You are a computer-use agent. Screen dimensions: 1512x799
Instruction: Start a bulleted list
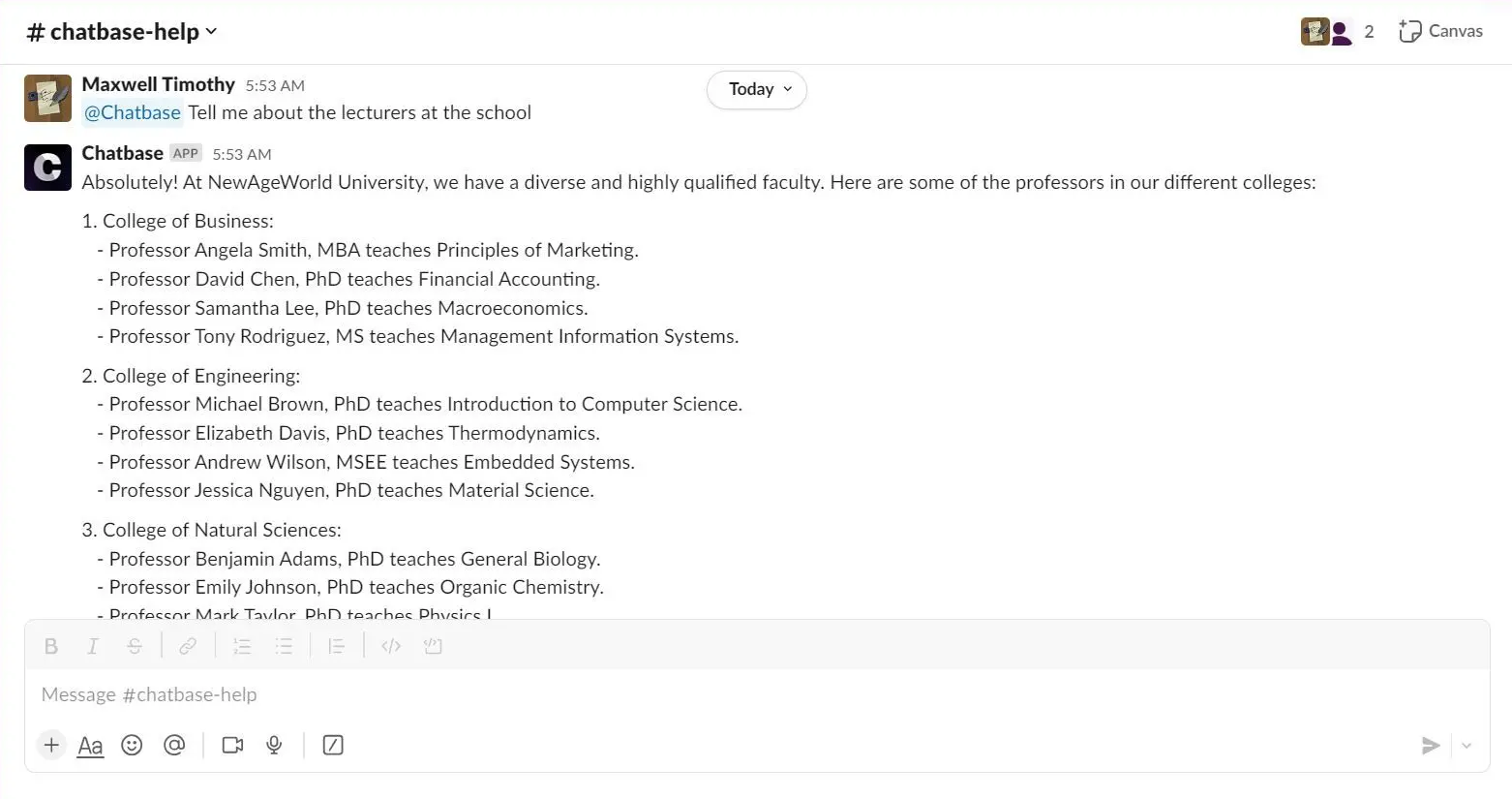[x=284, y=646]
